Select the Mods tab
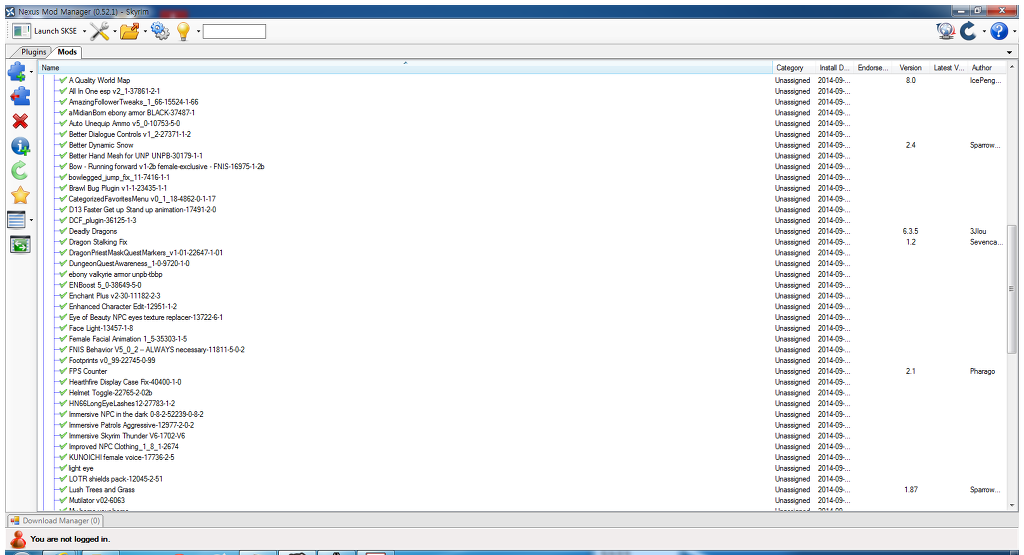This screenshot has width=1024, height=555. click(x=67, y=52)
